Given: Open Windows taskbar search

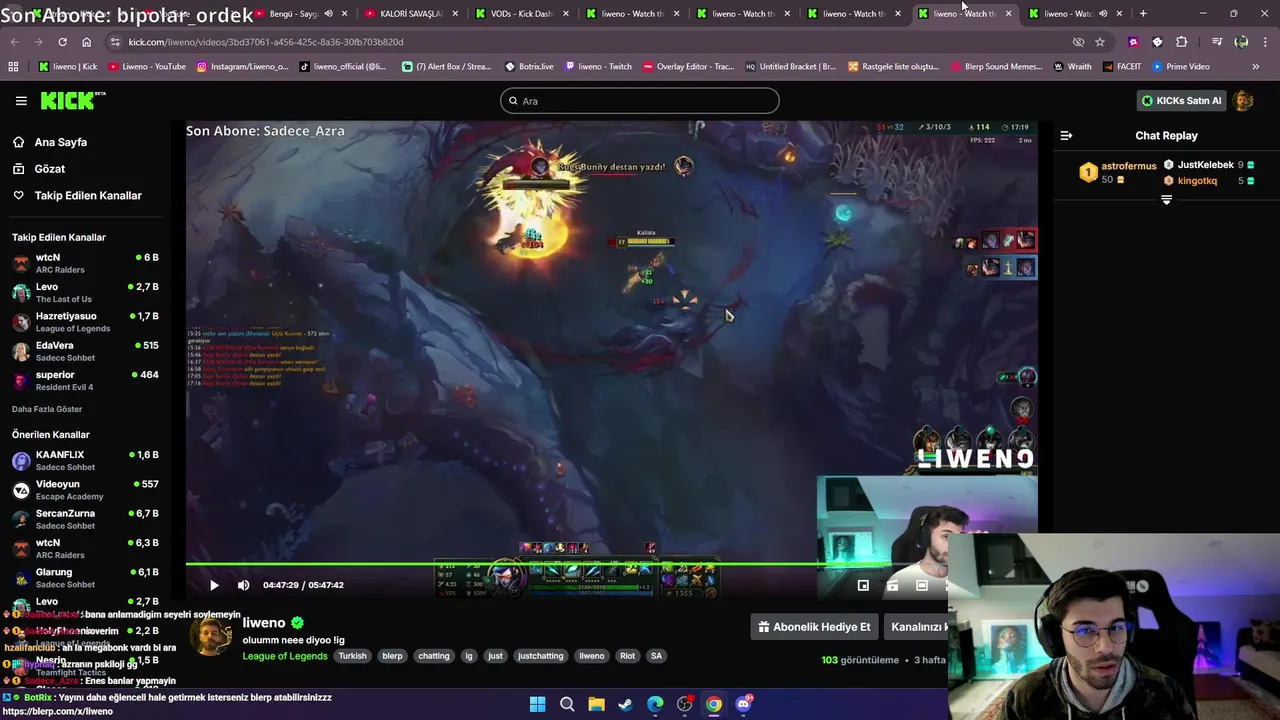Looking at the screenshot, I should 567,704.
